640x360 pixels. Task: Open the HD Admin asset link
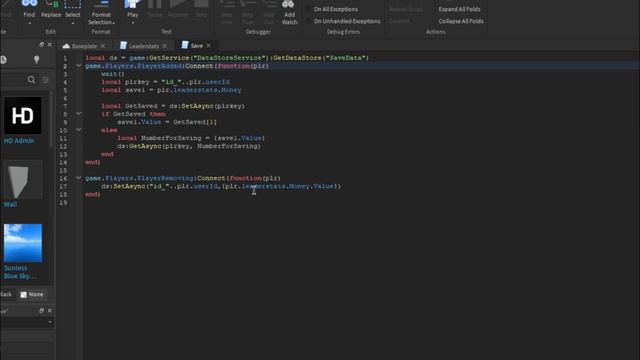coord(19,141)
